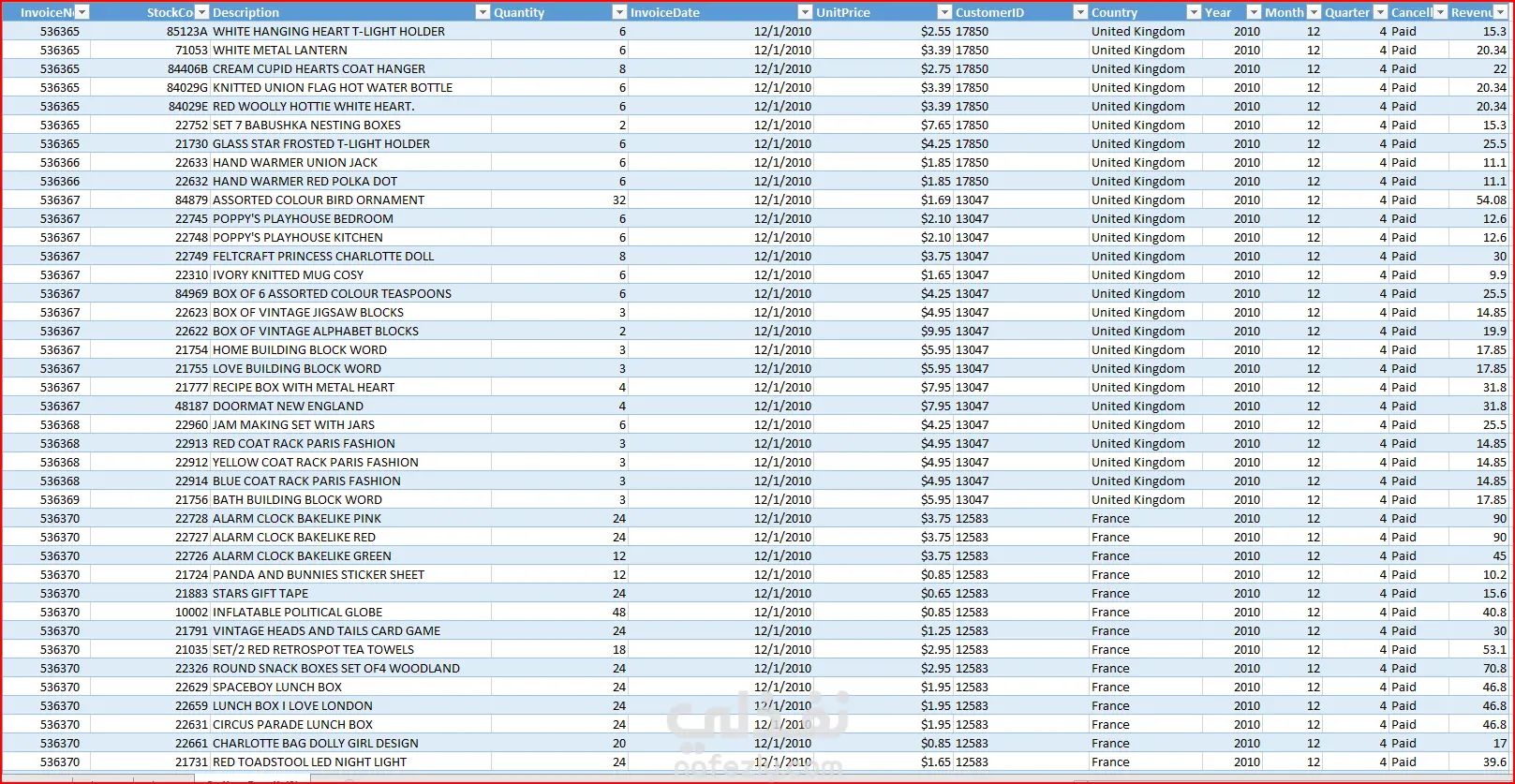Select cell 'ALARM CLOCK BAKELIKE PINK'
The image size is (1515, 784).
point(350,518)
